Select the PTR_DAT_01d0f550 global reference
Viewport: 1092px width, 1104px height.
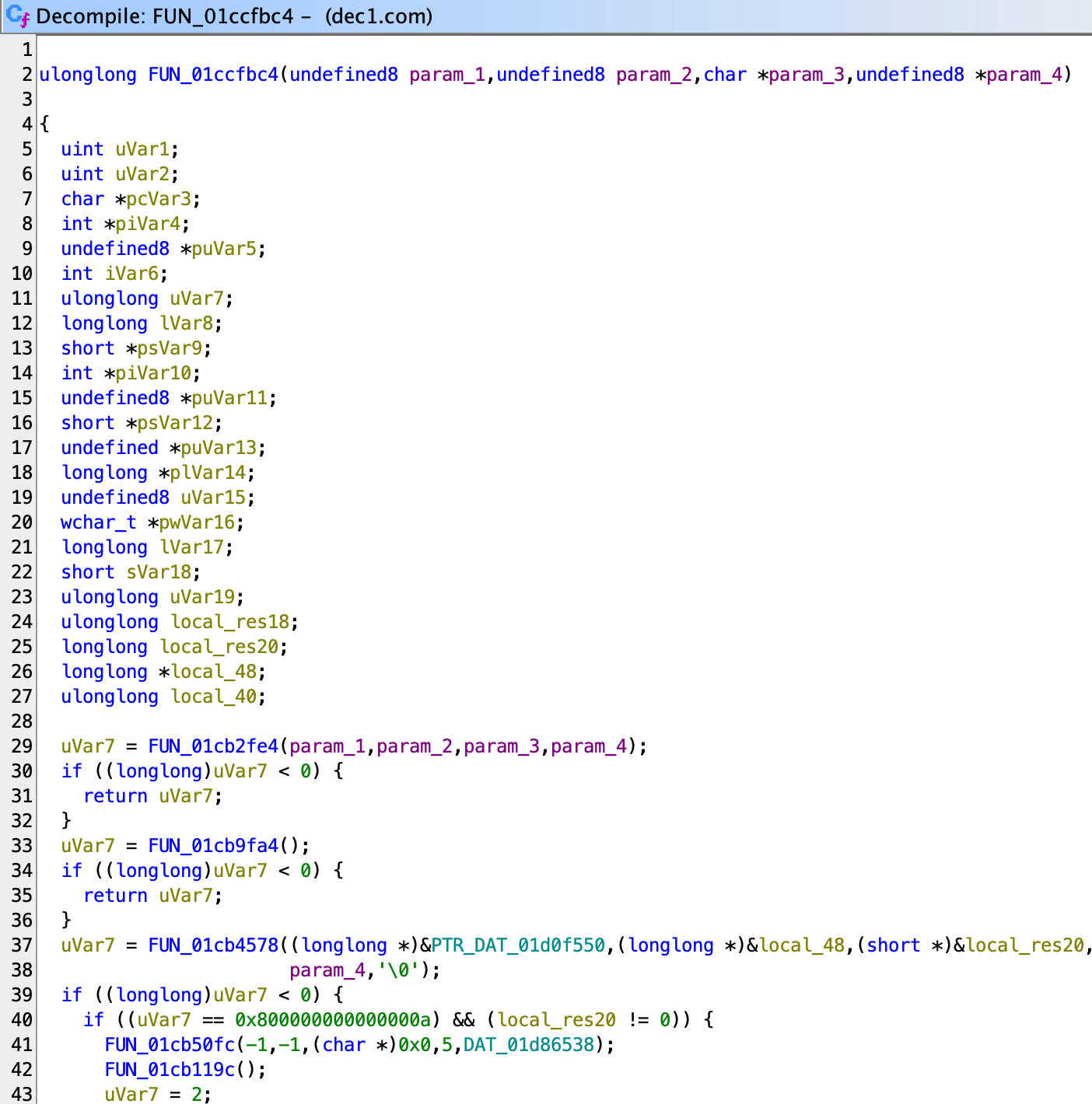tap(518, 945)
